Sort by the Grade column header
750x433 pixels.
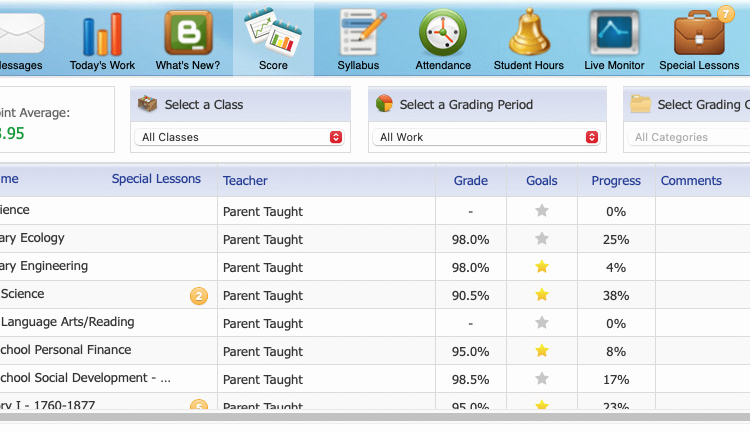coord(471,181)
